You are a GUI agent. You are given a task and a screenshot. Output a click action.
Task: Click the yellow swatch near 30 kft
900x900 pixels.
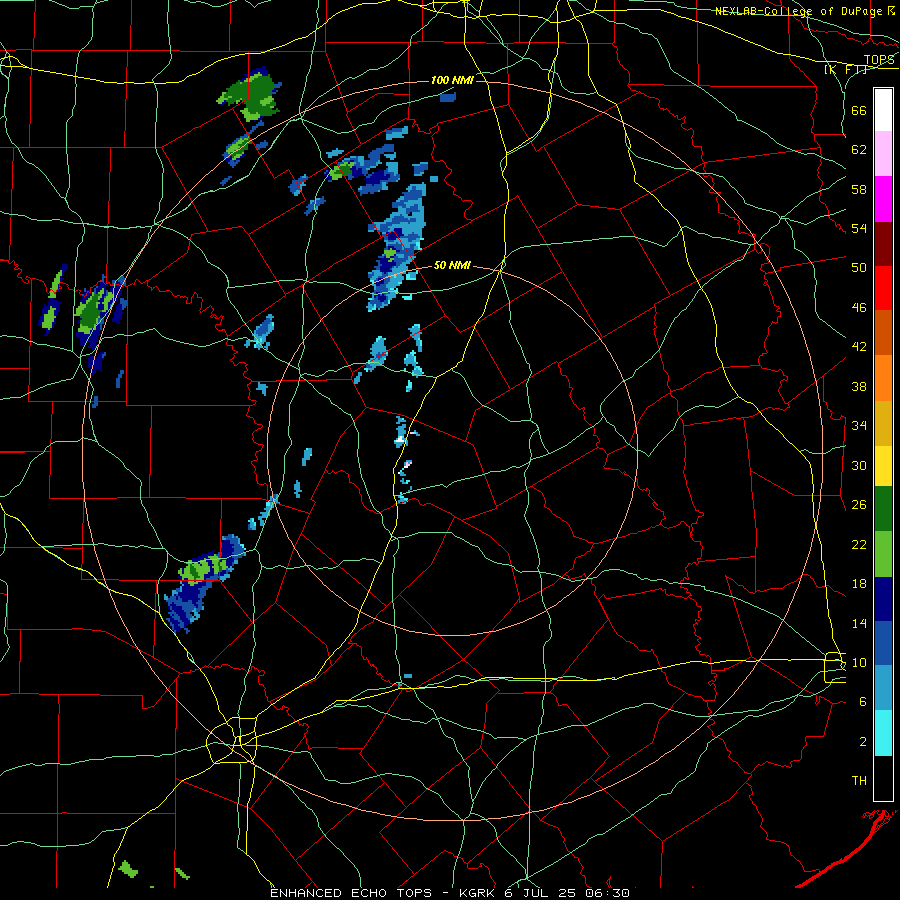click(883, 465)
